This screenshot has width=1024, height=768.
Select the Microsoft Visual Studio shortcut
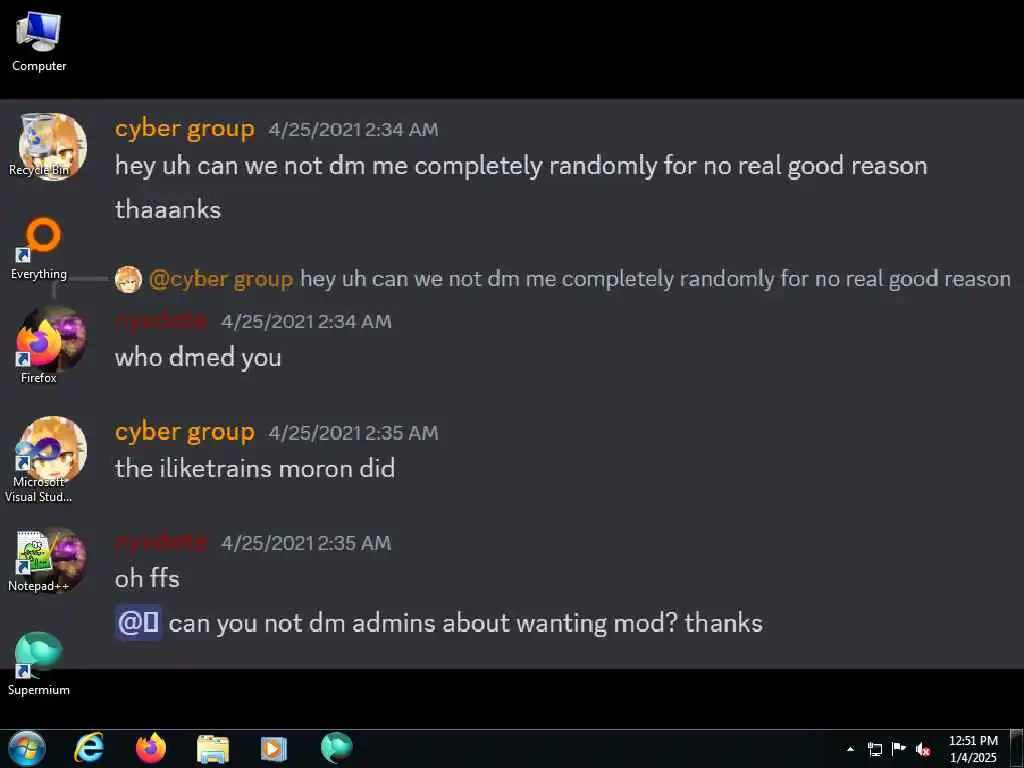(x=39, y=470)
